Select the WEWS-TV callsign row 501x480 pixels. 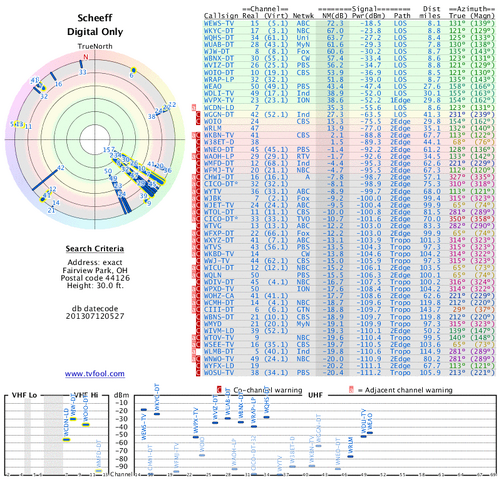[x=349, y=24]
